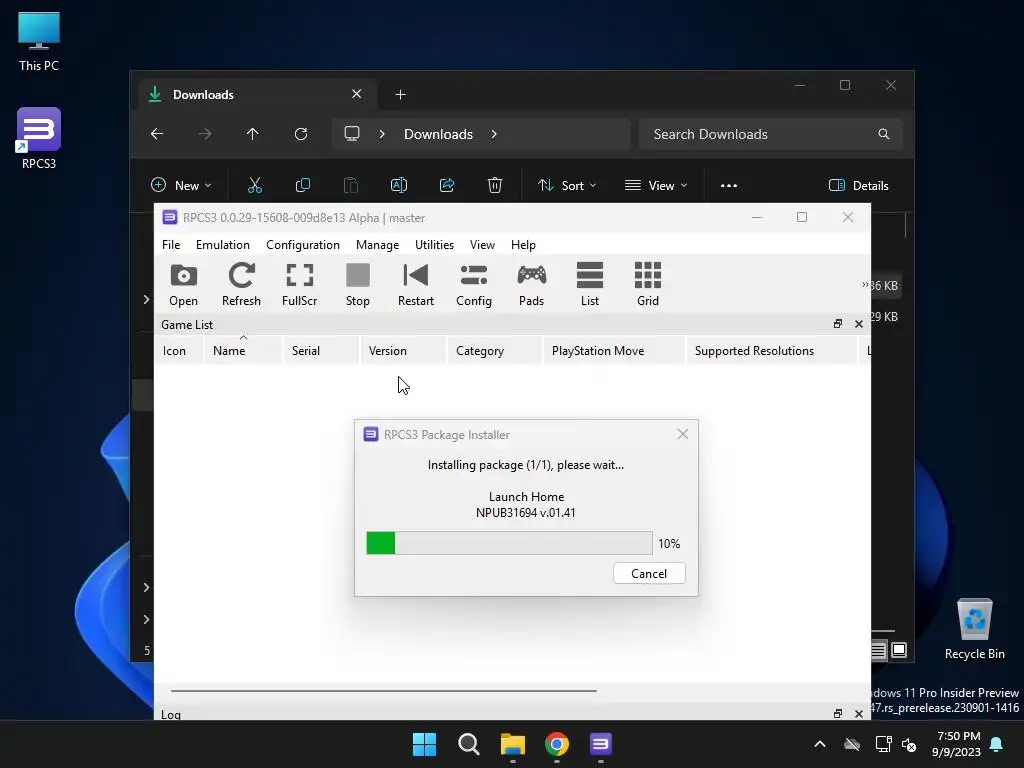Close the Log panel
The width and height of the screenshot is (1024, 768).
(859, 714)
